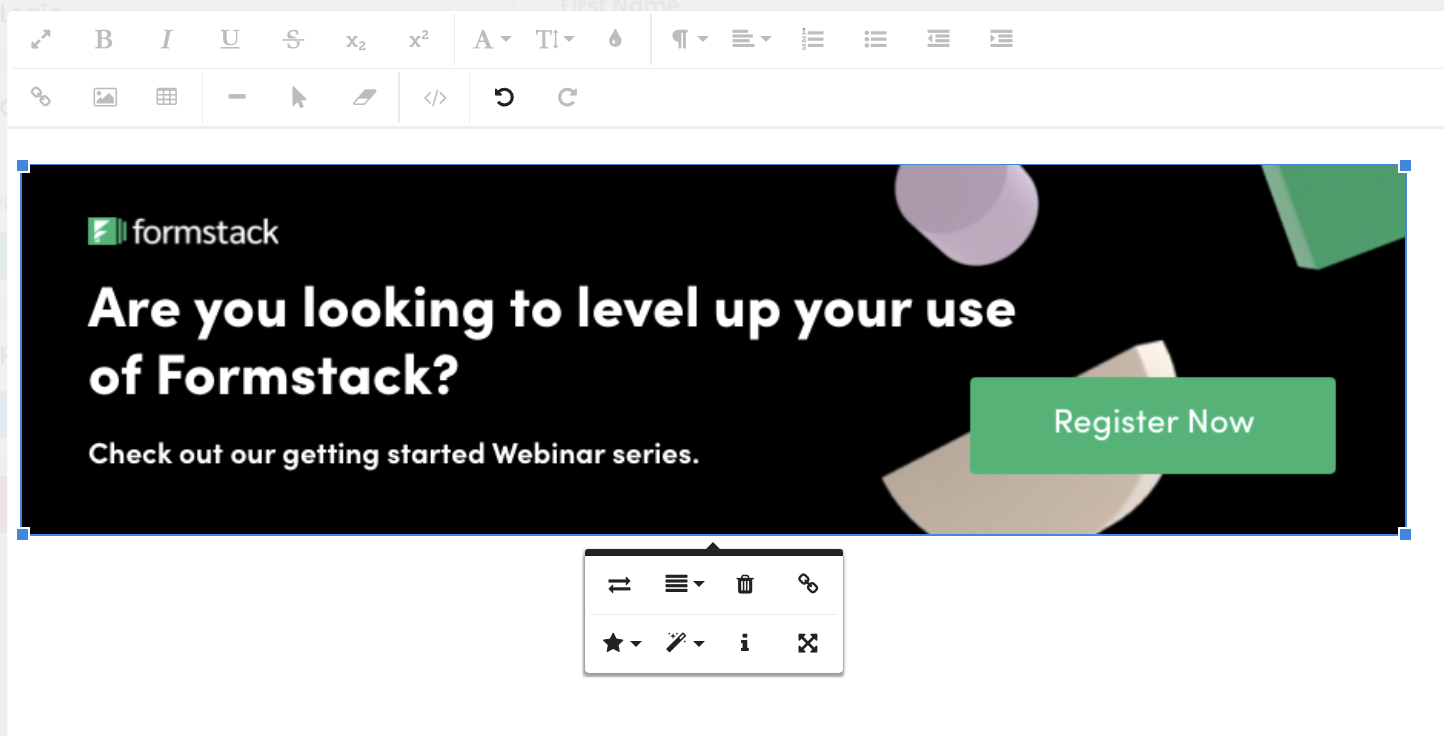The height and width of the screenshot is (736, 1444).
Task: Switch to HTML code view
Action: pos(433,96)
